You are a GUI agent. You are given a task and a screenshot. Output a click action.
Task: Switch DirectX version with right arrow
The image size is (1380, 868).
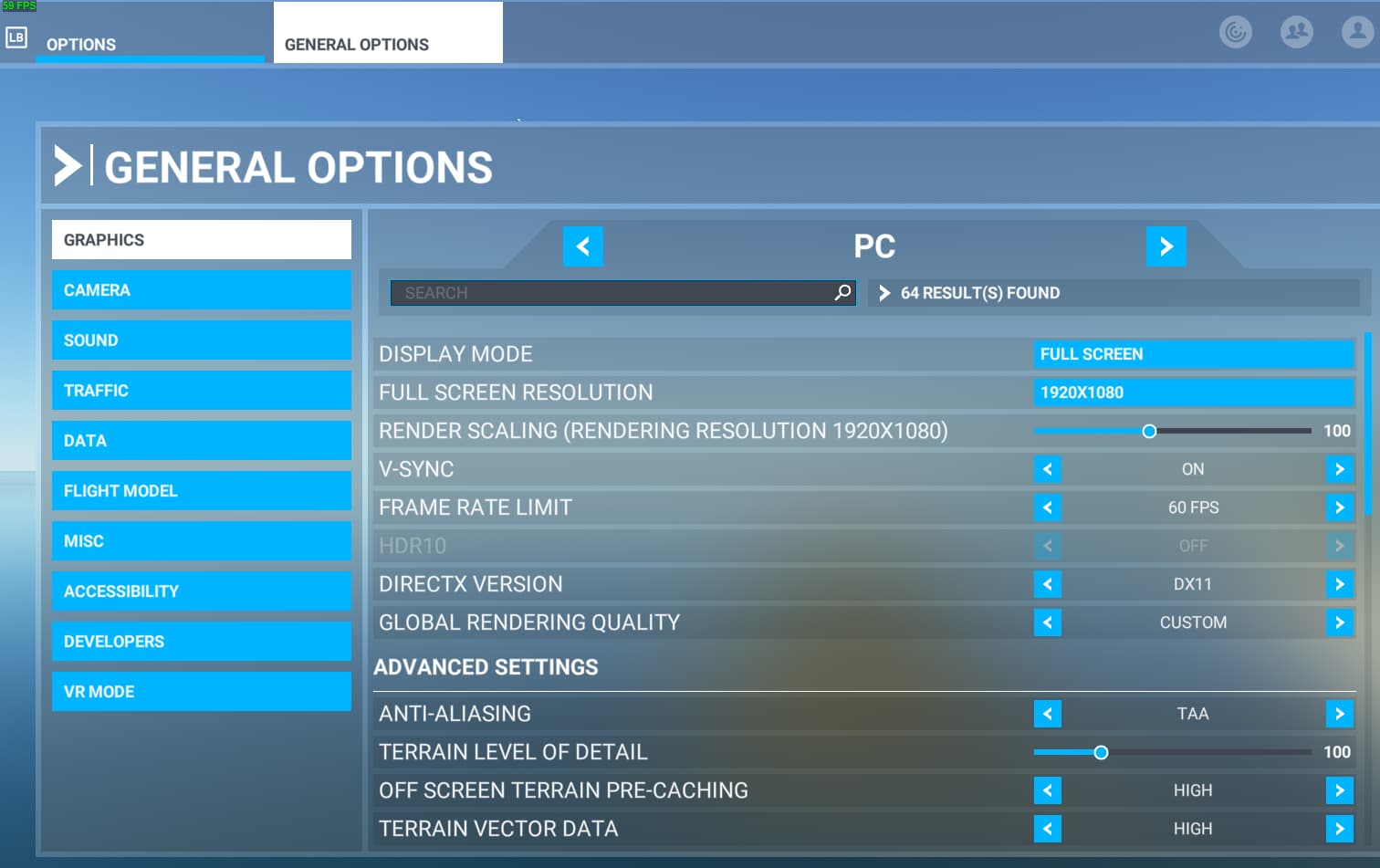tap(1339, 584)
